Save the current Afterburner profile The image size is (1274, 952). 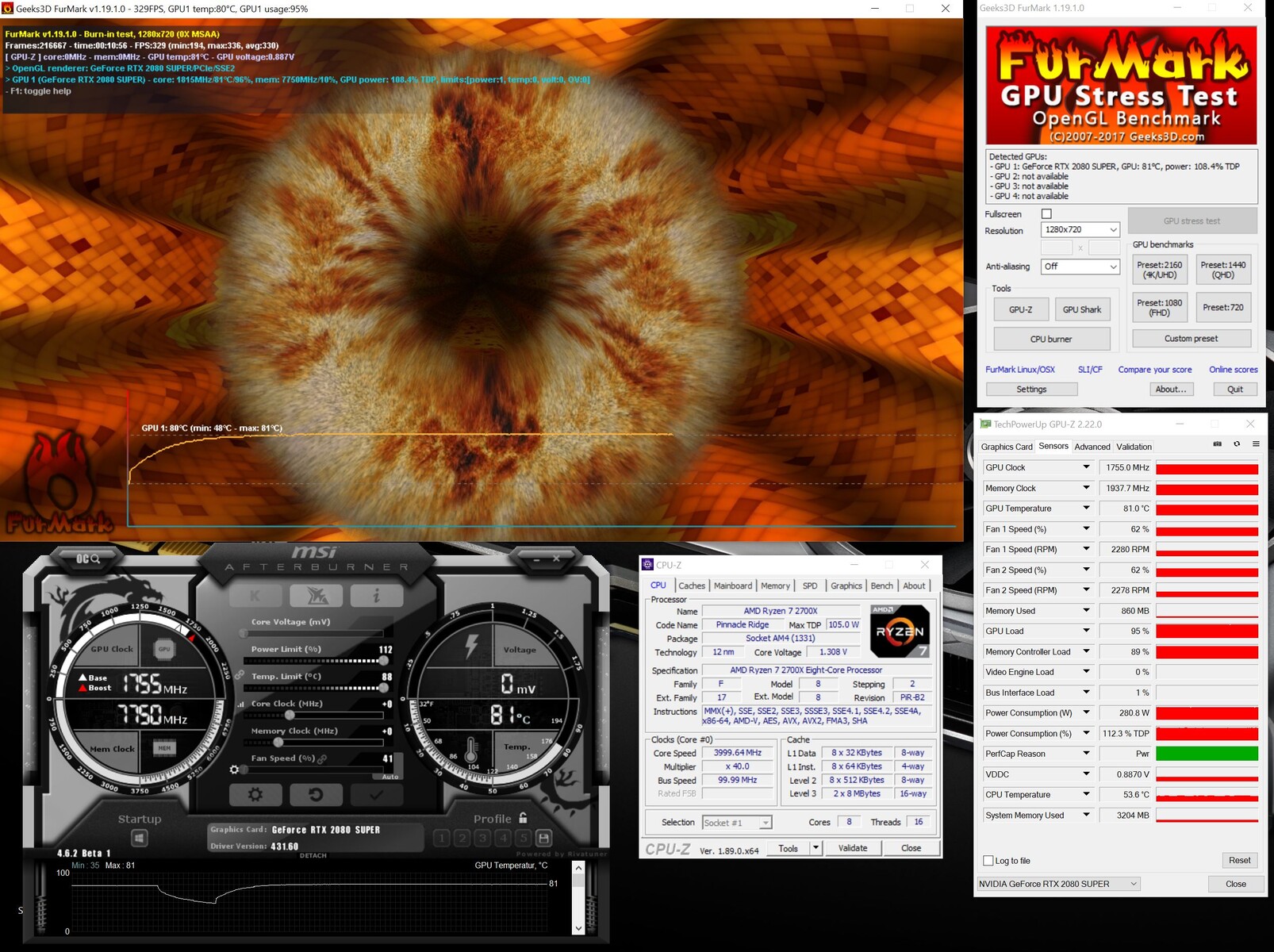pos(543,838)
